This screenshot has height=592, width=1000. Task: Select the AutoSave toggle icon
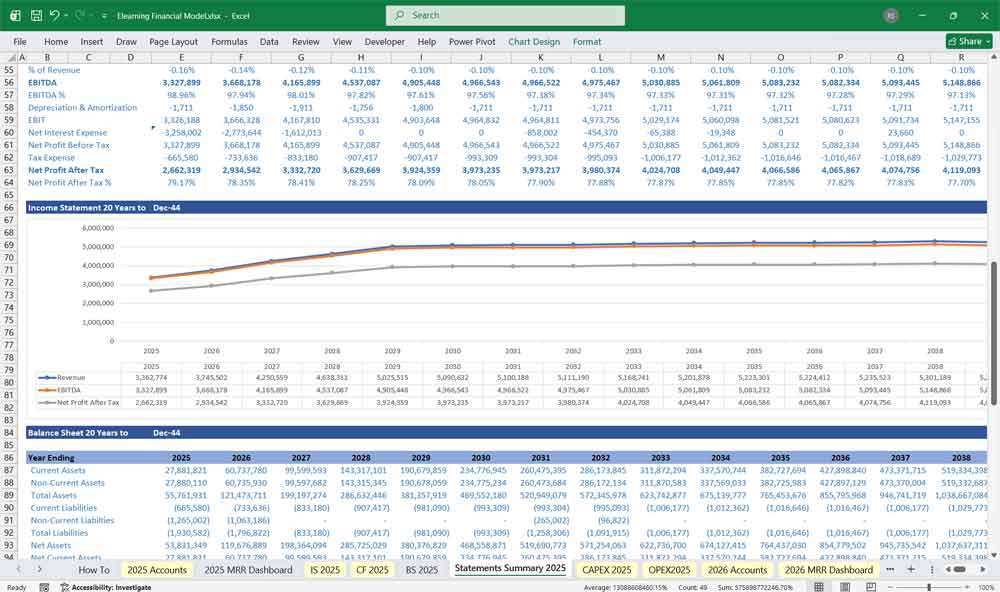pos(15,15)
